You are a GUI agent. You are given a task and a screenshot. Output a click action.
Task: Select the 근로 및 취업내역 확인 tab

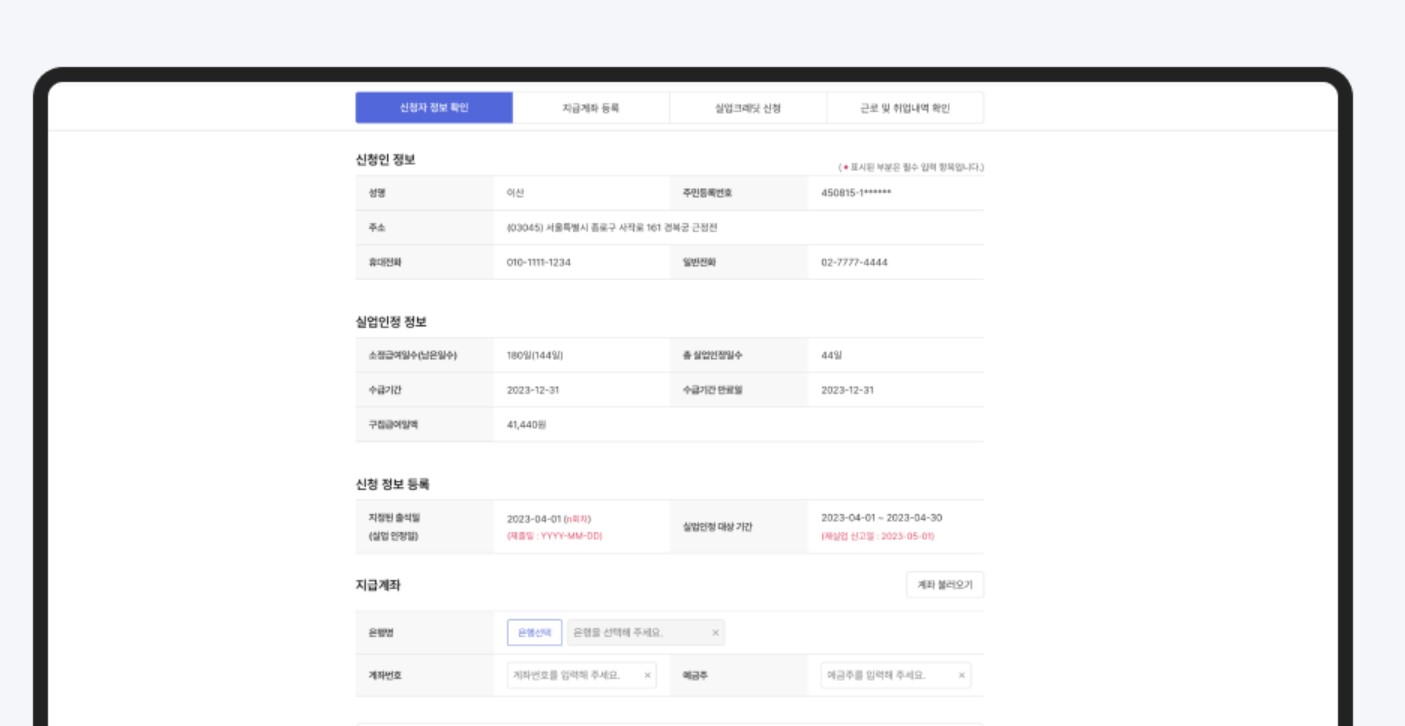click(905, 108)
